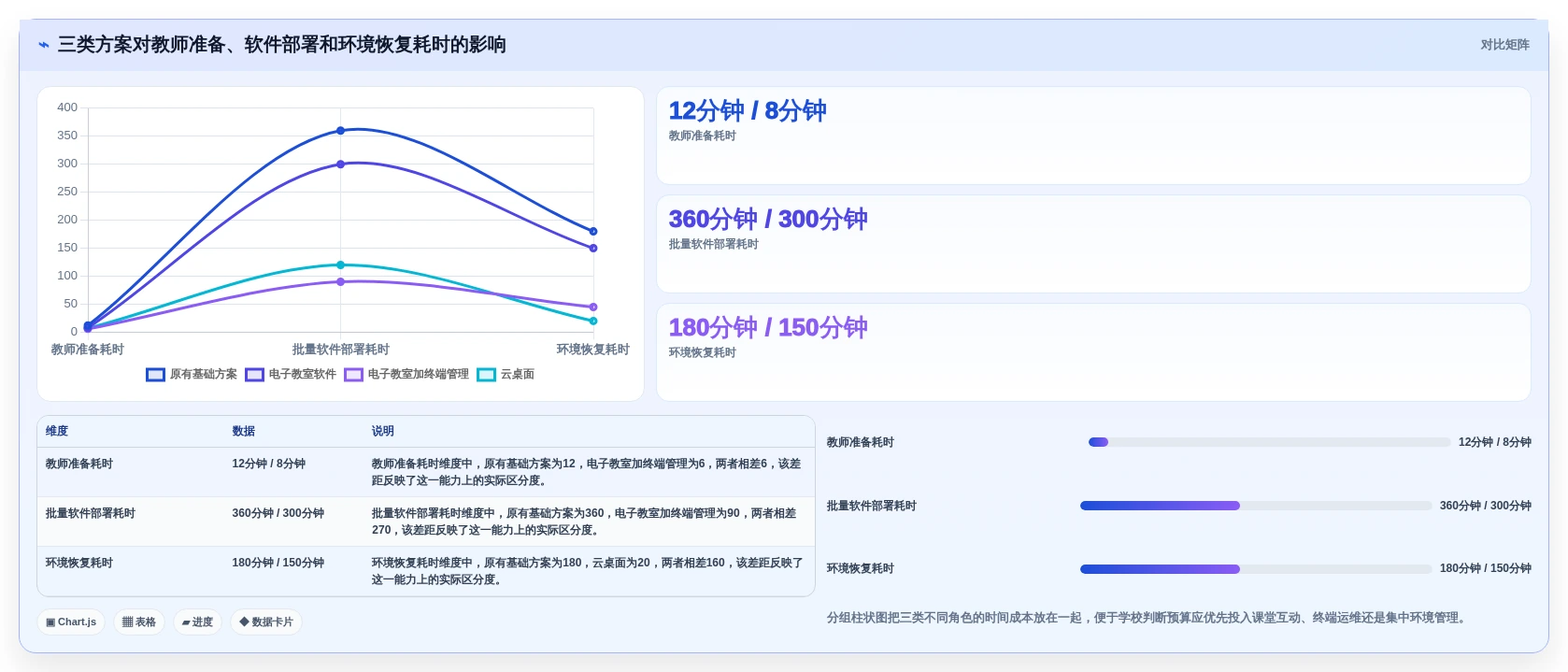The height and width of the screenshot is (672, 1568).
Task: Click the 电子教室软件 legend label
Action: 303,374
